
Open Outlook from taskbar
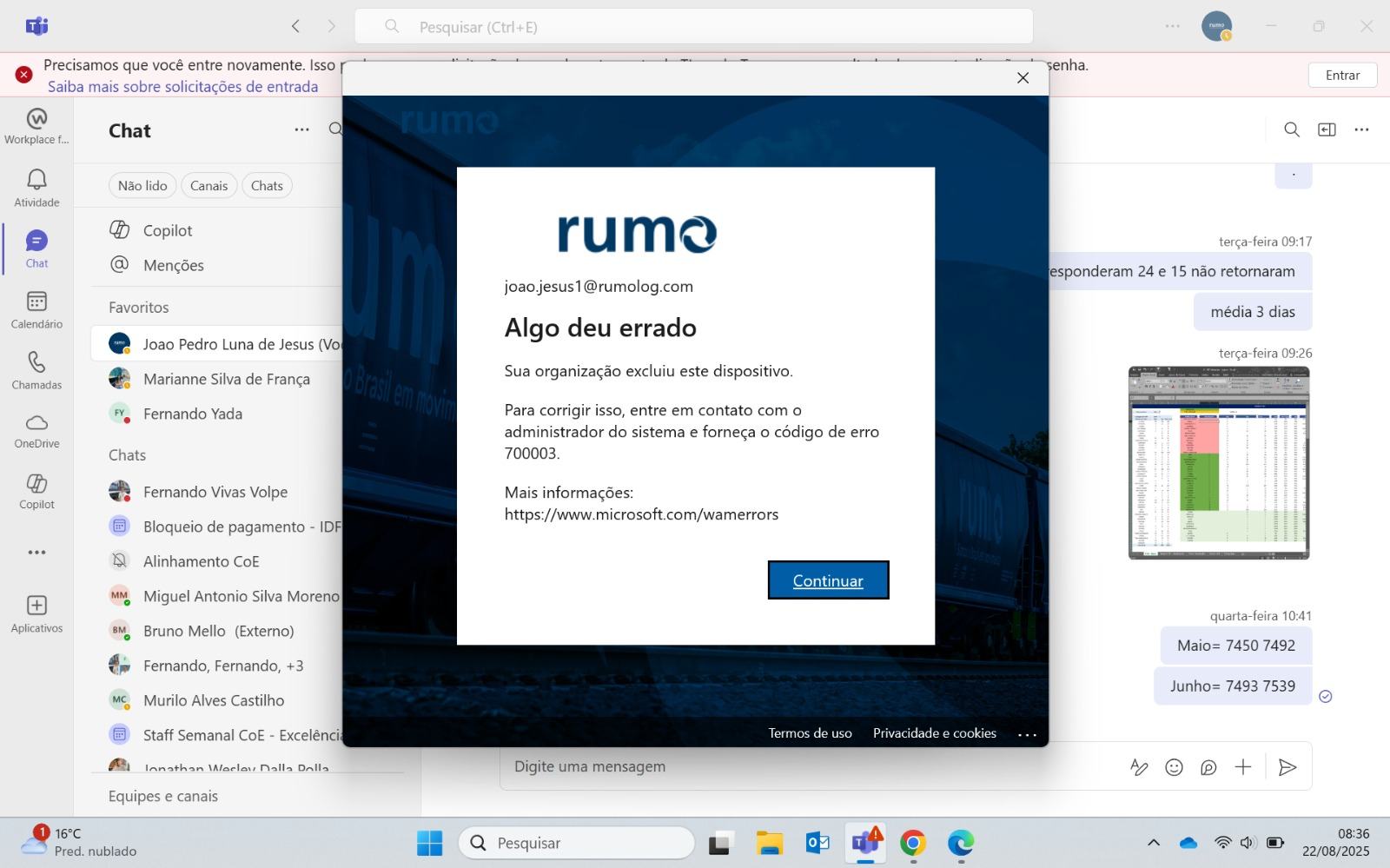point(817,843)
